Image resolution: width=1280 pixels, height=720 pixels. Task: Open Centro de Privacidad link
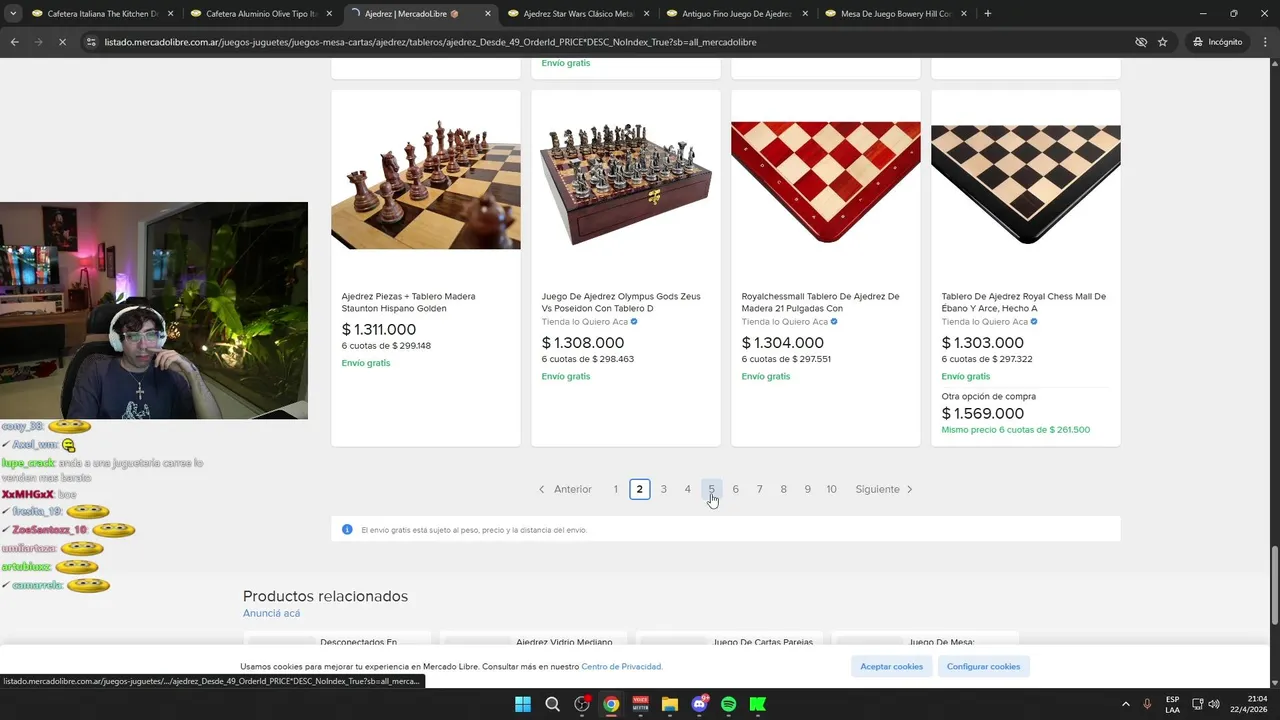622,666
